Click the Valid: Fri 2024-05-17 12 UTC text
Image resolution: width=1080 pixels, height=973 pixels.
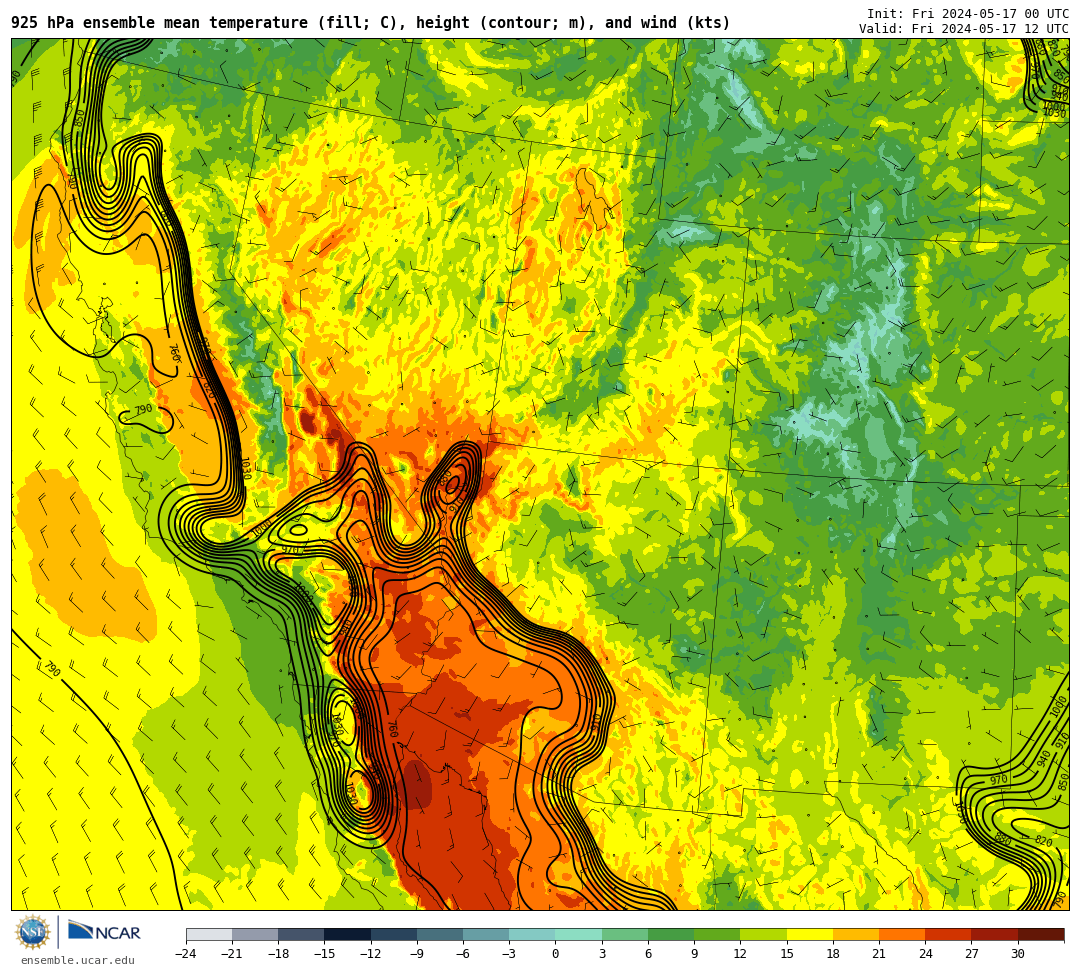[x=964, y=29]
